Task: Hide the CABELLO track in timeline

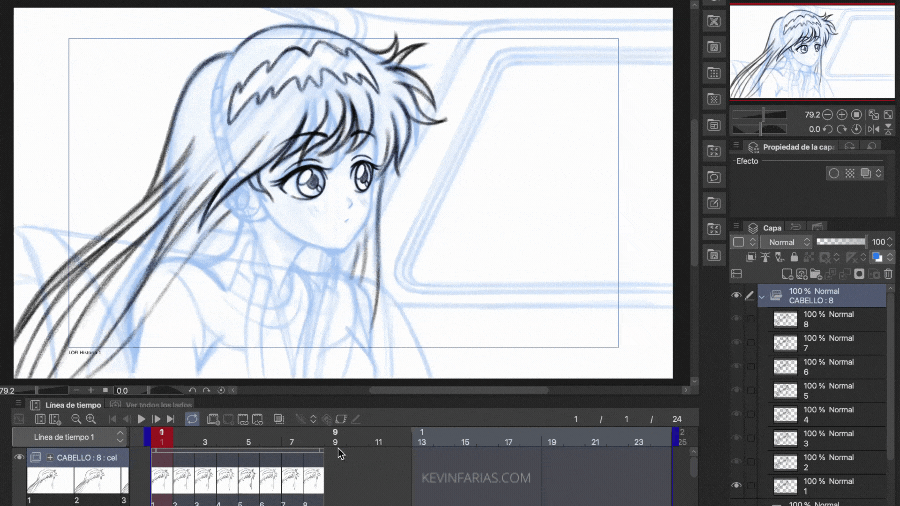Action: [x=19, y=457]
